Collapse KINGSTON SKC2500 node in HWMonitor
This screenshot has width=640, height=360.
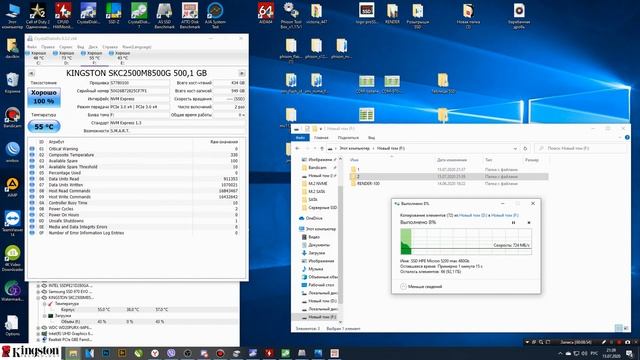38,298
